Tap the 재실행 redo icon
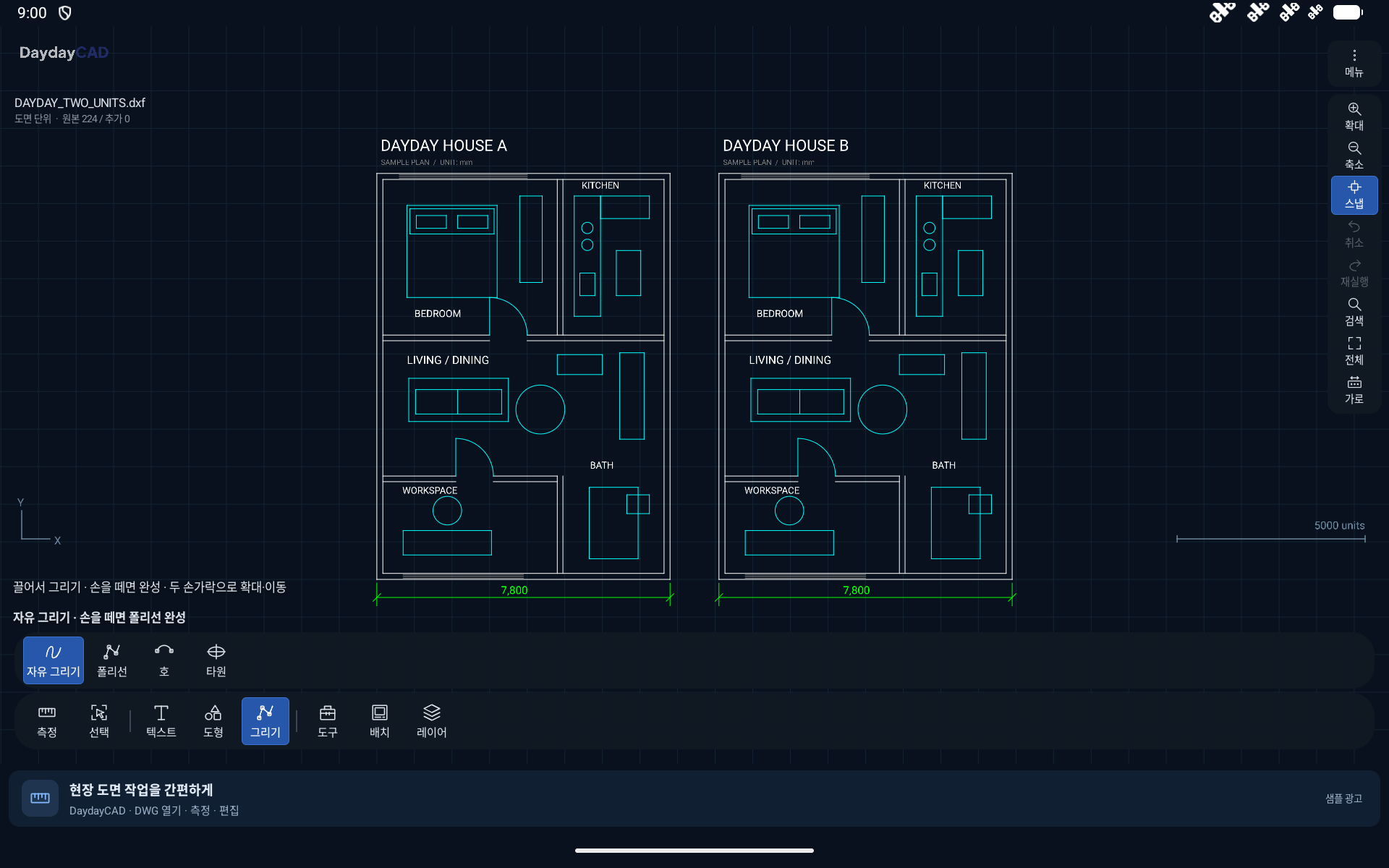Screen dimensions: 1389x868 (1354, 273)
